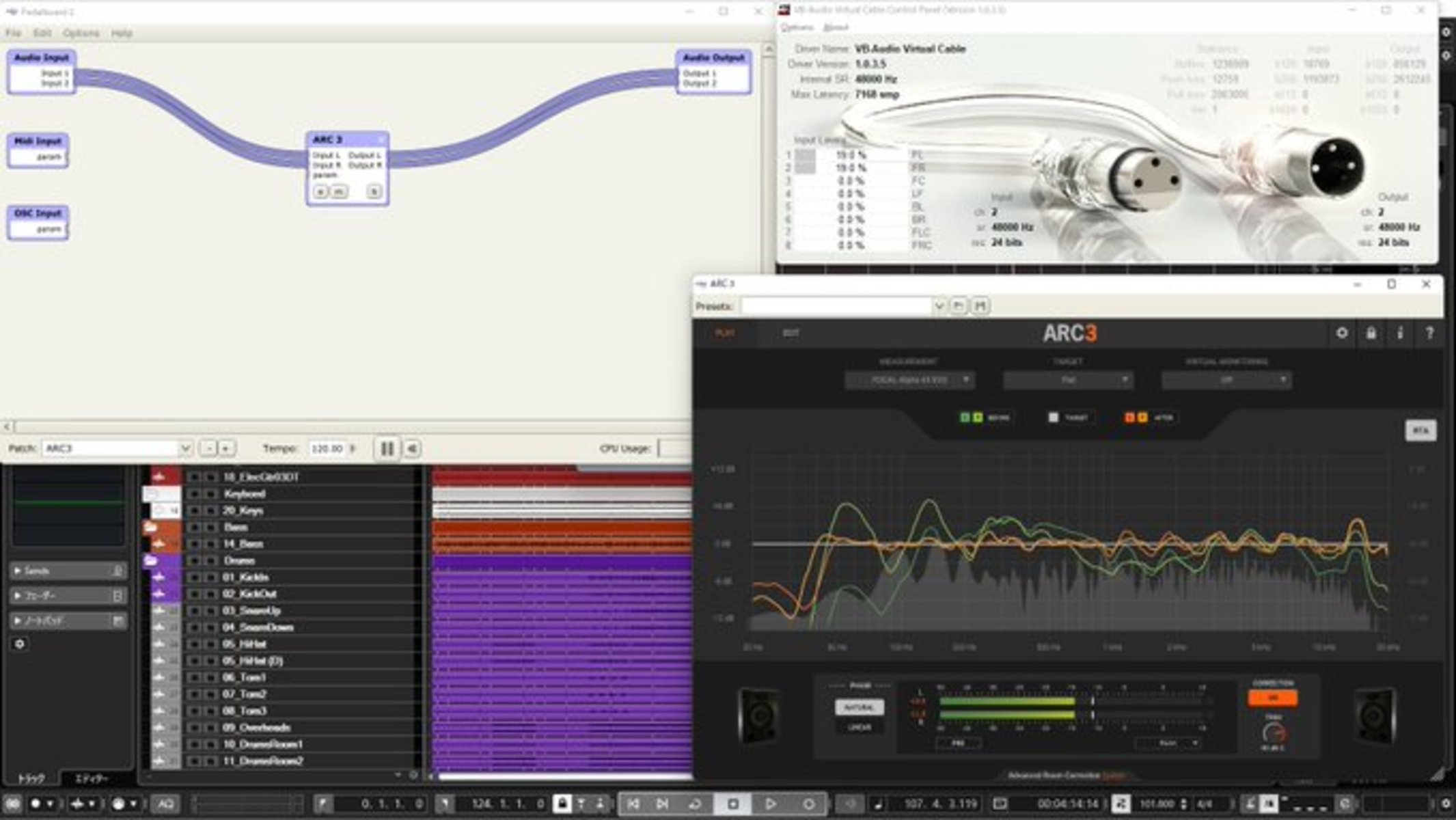This screenshot has height=820, width=1456.
Task: Adjust the Trim knob in ARC3
Action: [1272, 733]
